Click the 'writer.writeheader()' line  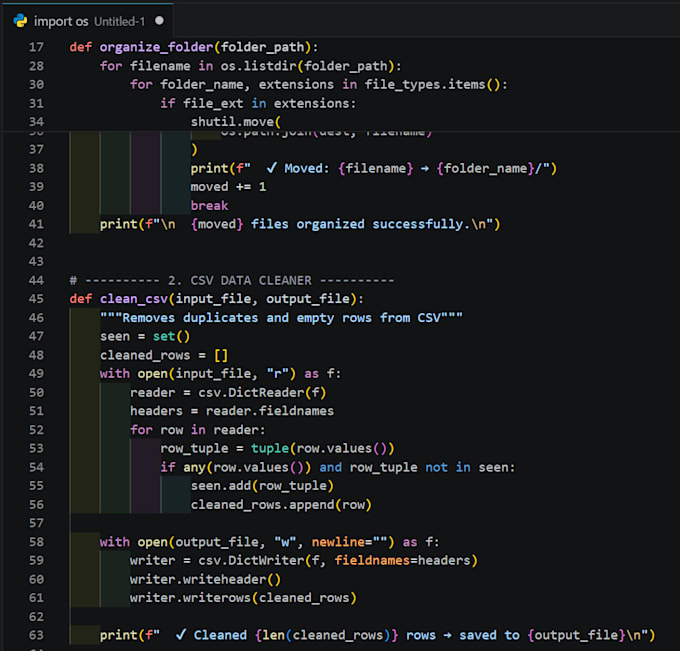tap(206, 580)
